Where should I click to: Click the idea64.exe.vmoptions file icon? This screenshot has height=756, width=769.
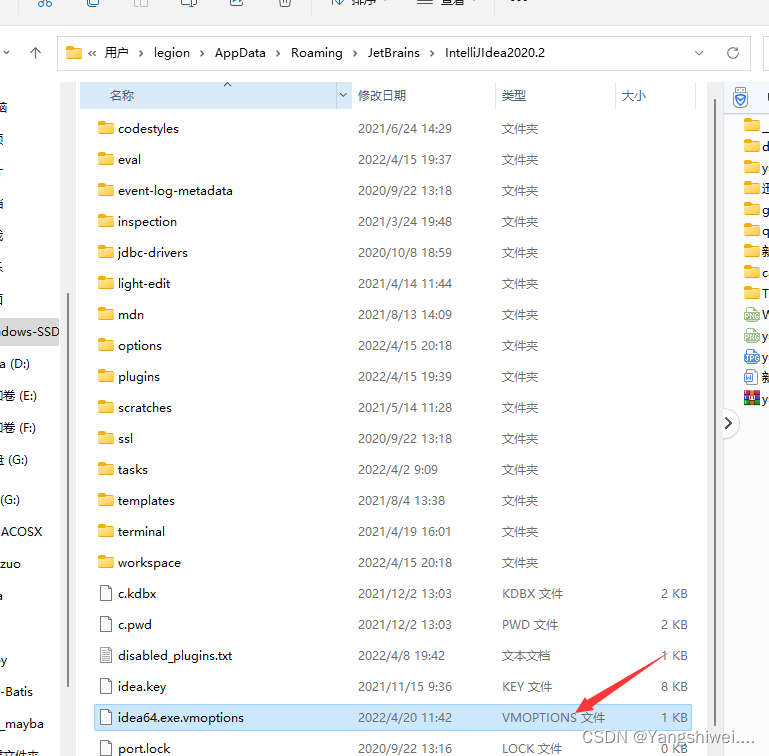pos(105,717)
